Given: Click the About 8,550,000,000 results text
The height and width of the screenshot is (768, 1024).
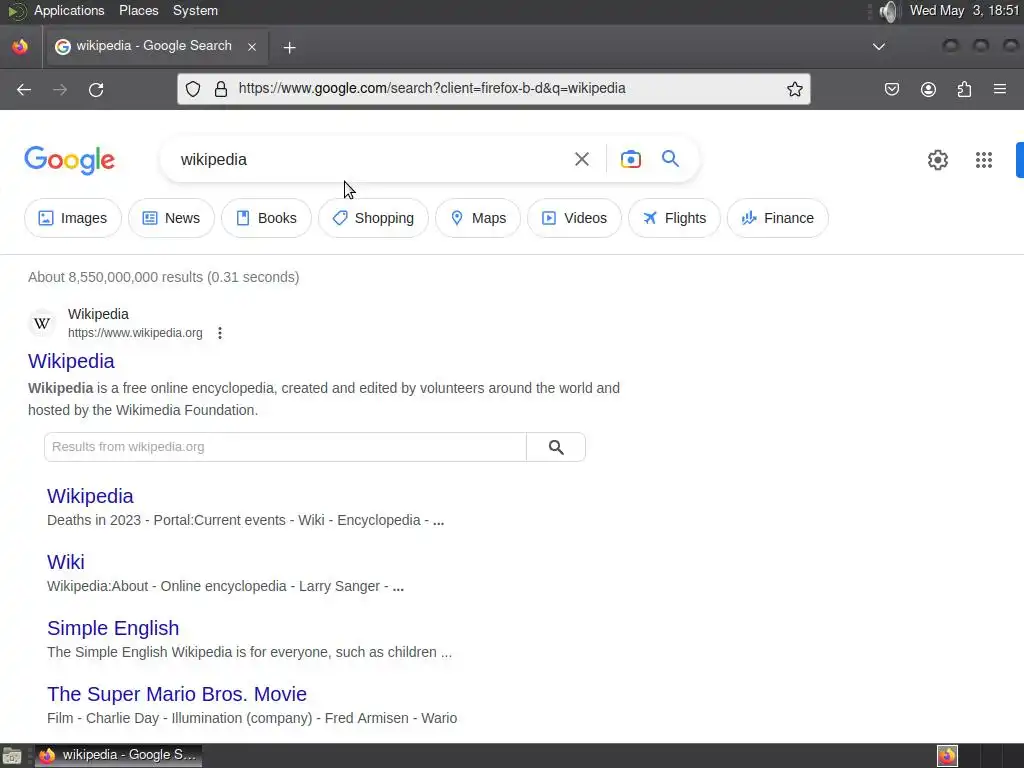Looking at the screenshot, I should (163, 278).
